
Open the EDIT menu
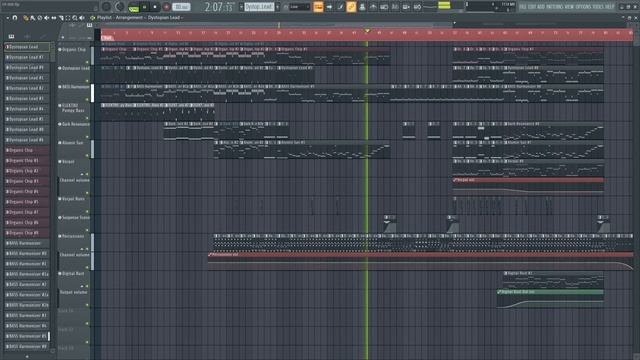coord(532,7)
